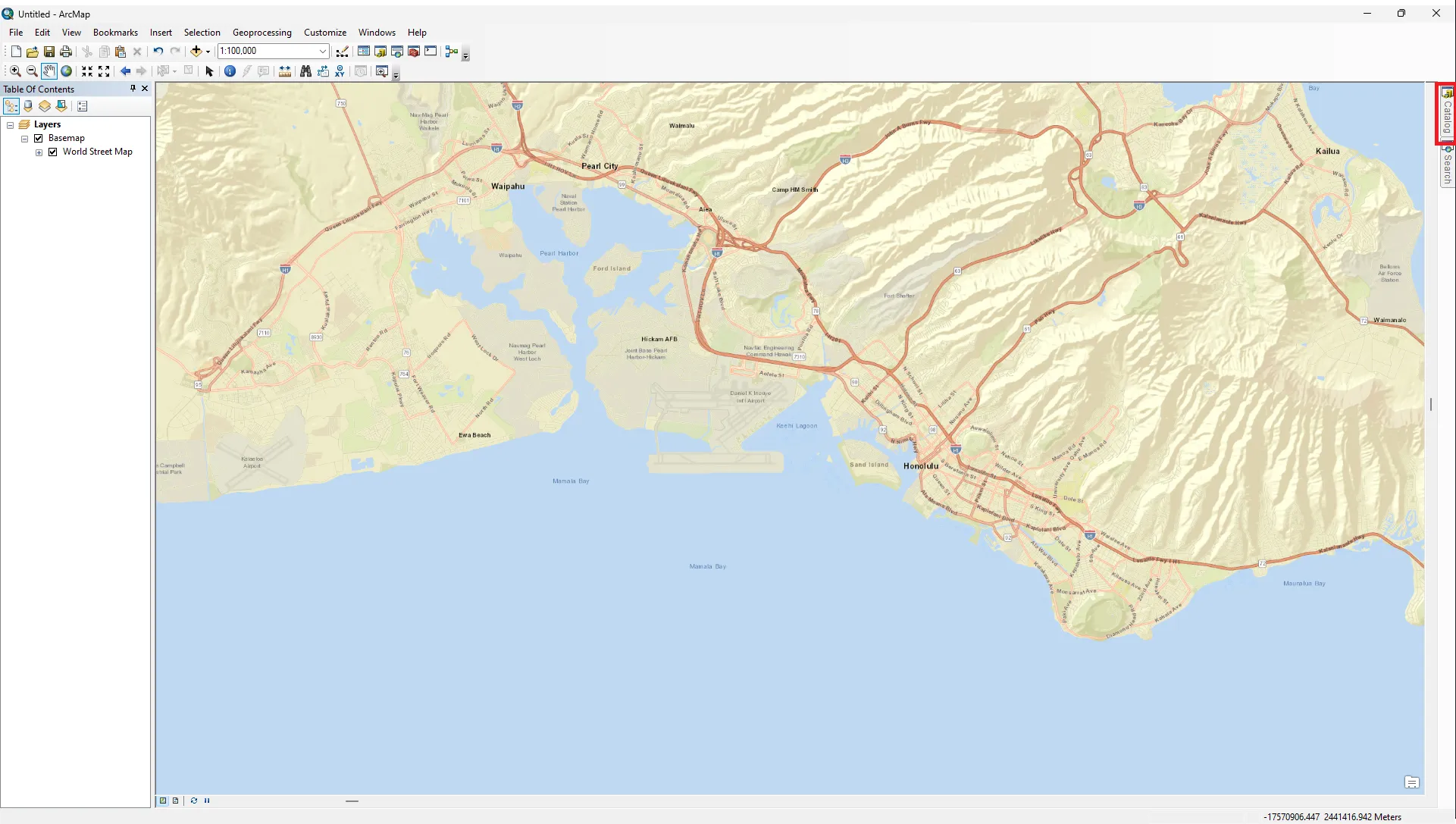Open the Selection menu
Viewport: 1456px width, 824px height.
coord(202,33)
